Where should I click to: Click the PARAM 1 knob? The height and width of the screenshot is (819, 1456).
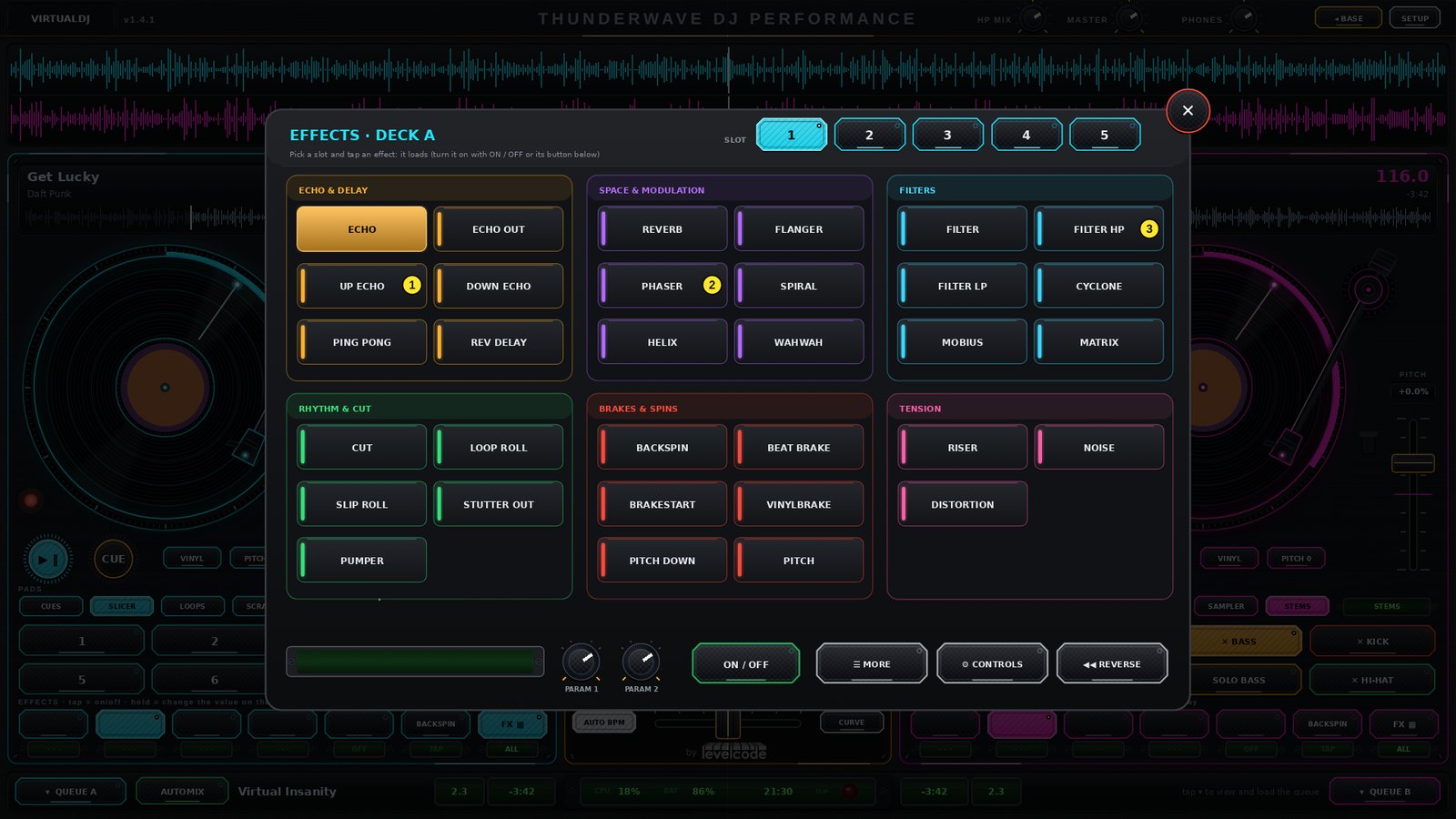(x=581, y=662)
